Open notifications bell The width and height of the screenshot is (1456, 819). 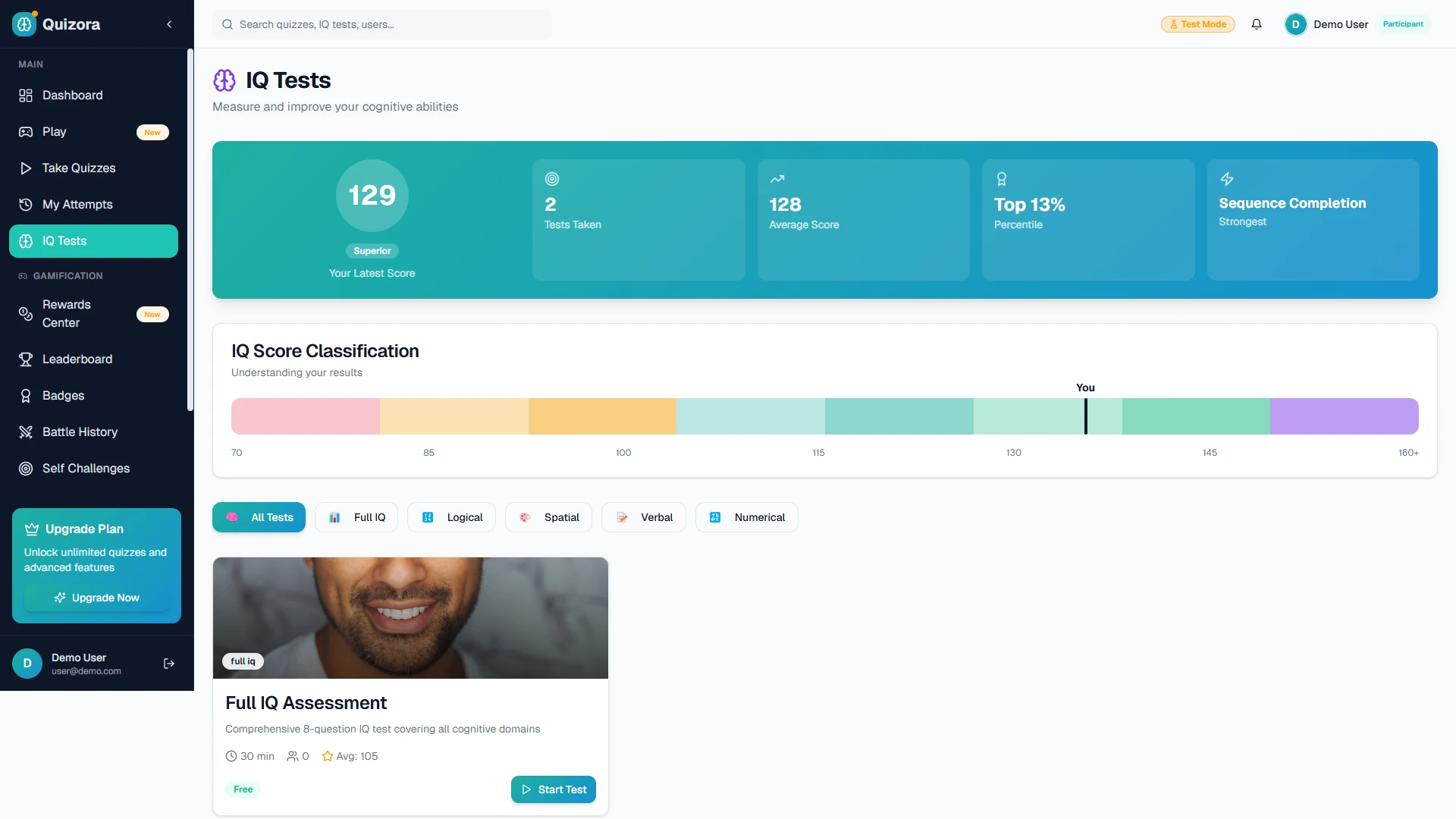click(1257, 24)
